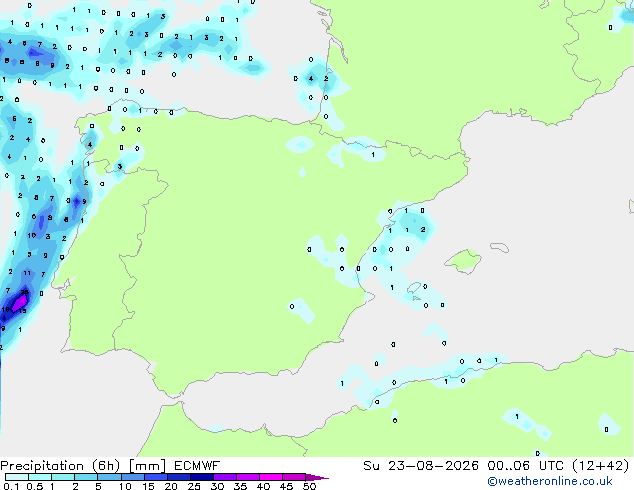Viewport: 634px width, 490px height.
Task: Click the 'ECMWF' model label
Action: tap(197, 466)
